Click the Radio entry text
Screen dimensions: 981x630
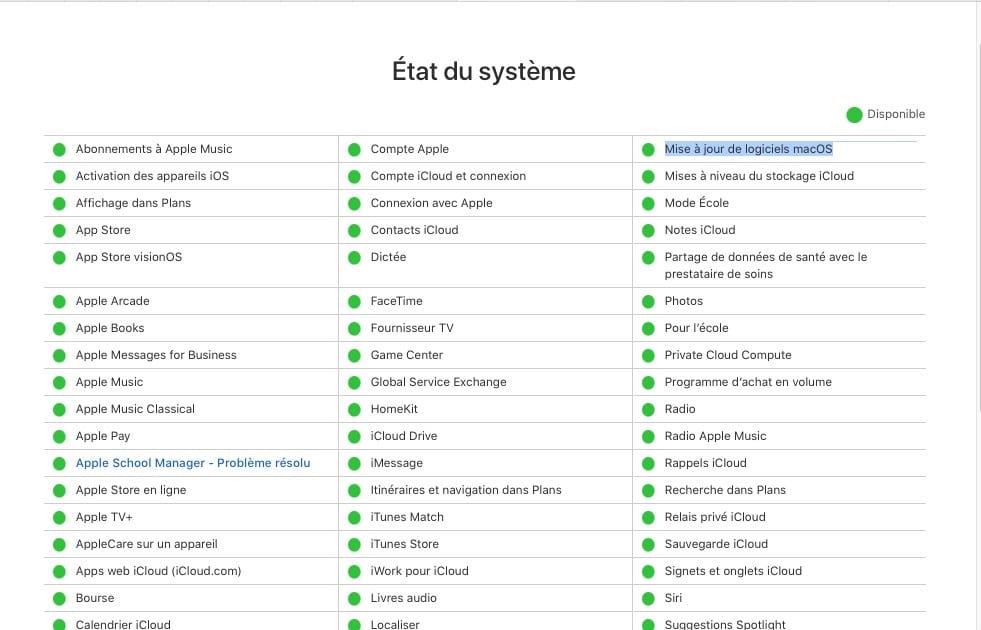pos(680,409)
